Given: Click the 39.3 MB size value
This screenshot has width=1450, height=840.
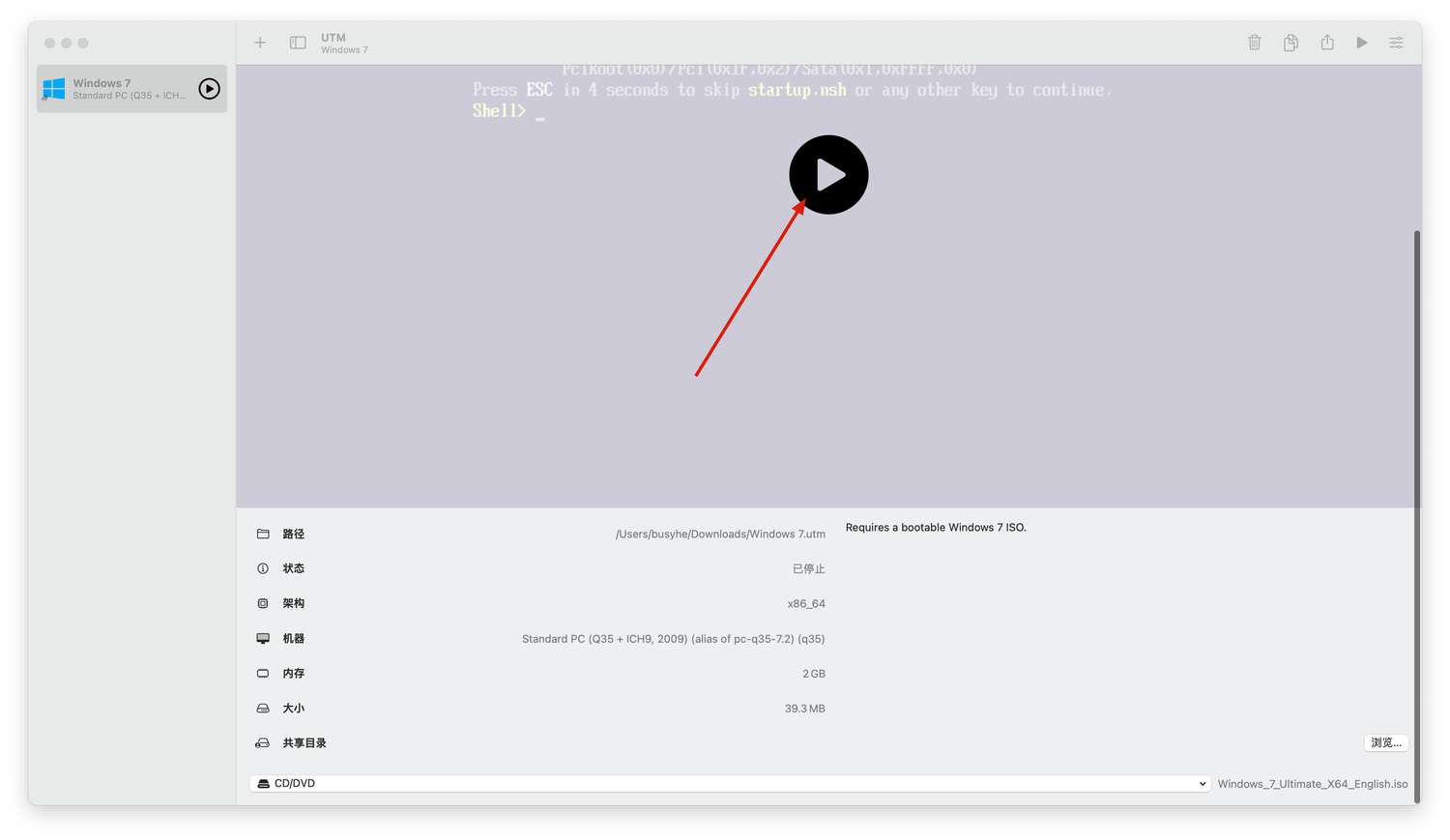Looking at the screenshot, I should [805, 709].
